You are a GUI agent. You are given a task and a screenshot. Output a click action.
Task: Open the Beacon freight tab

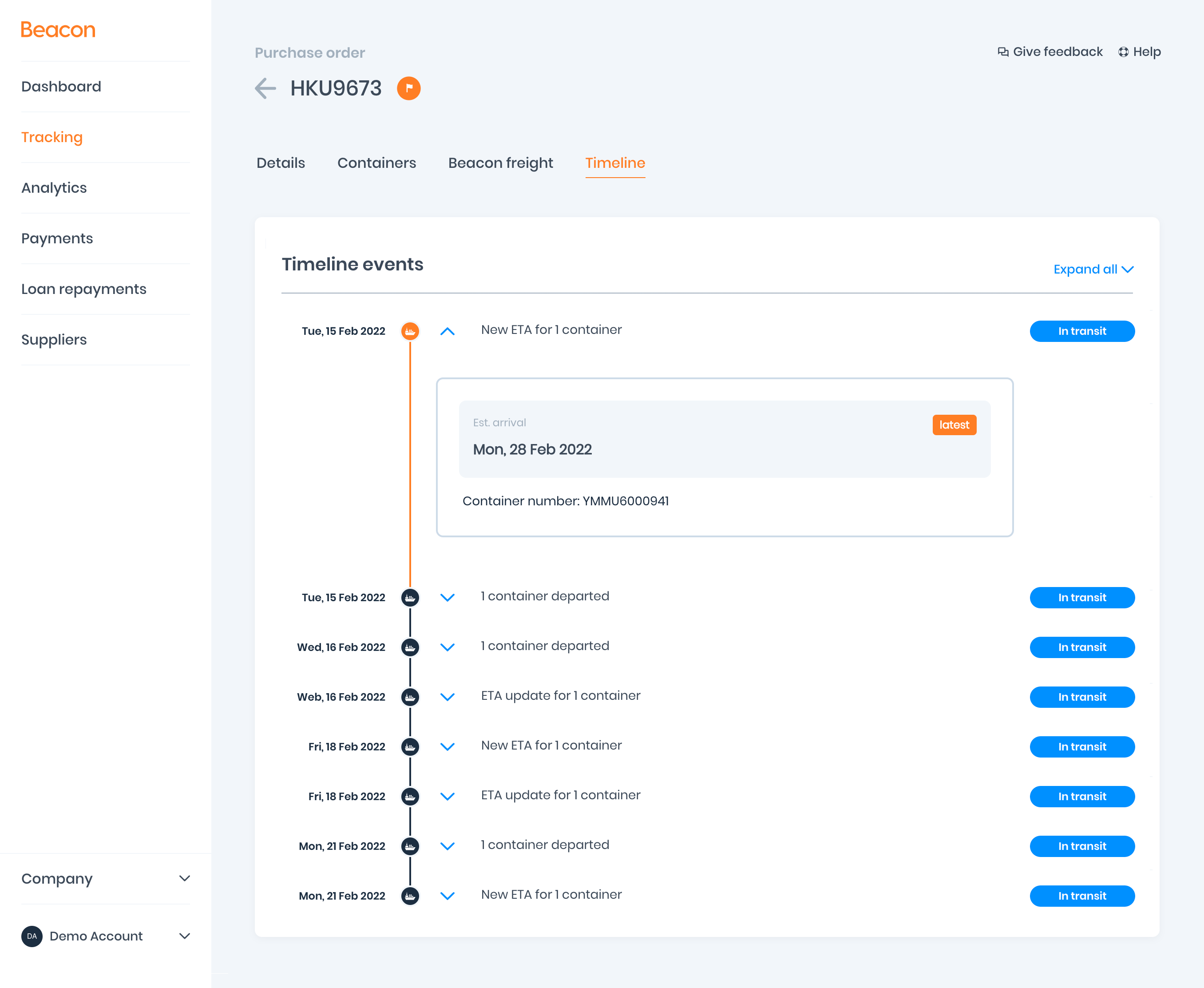500,163
